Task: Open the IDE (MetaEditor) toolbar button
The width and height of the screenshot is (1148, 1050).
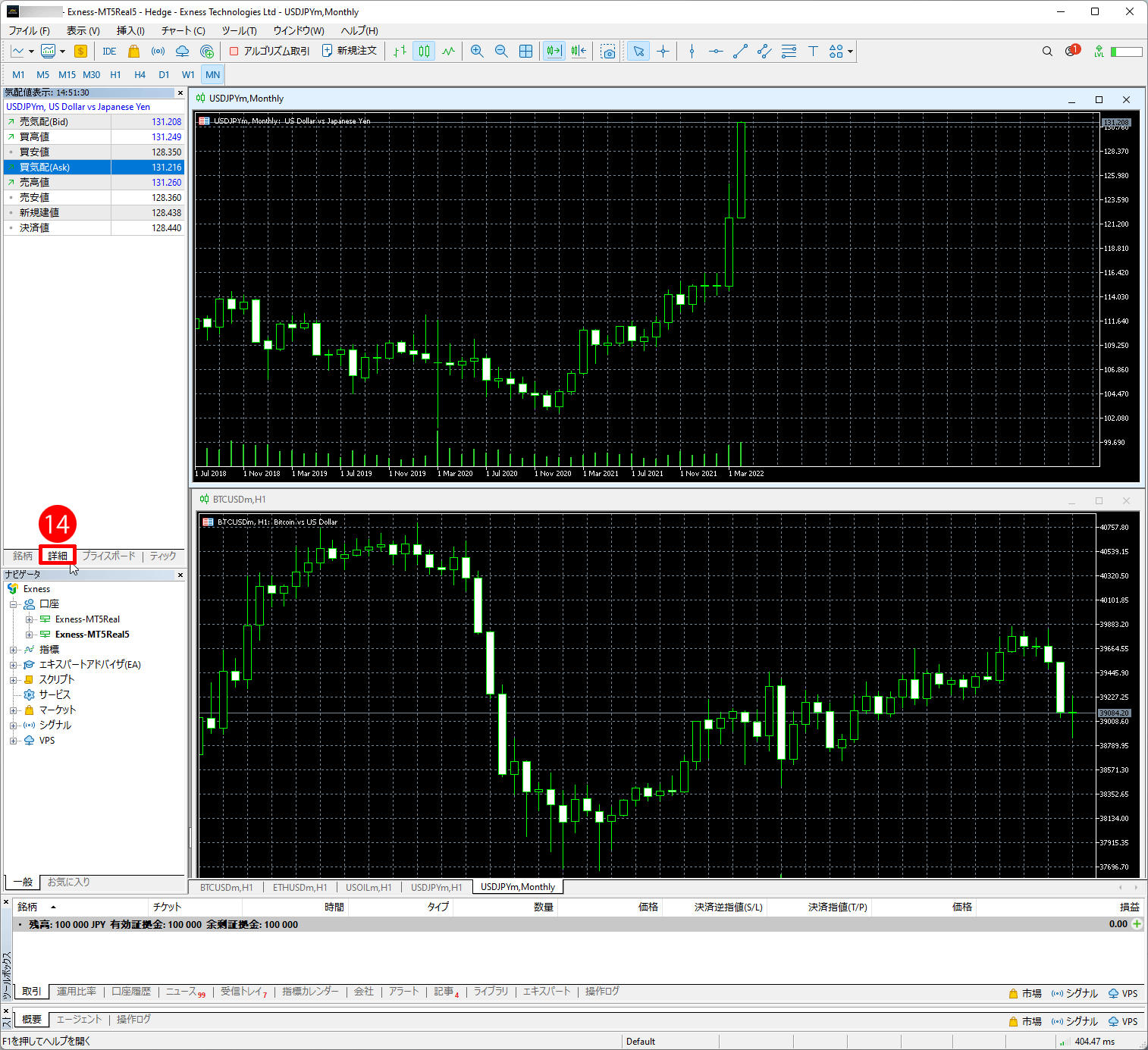Action: coord(109,52)
